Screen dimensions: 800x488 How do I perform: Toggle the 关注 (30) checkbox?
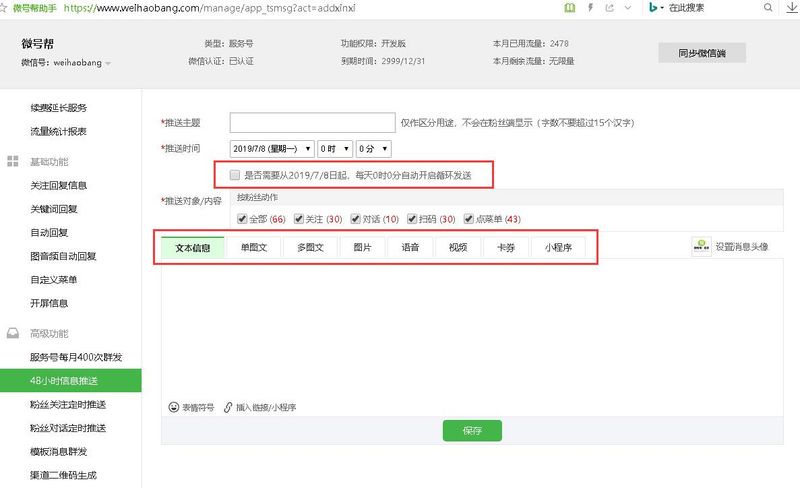pos(299,219)
